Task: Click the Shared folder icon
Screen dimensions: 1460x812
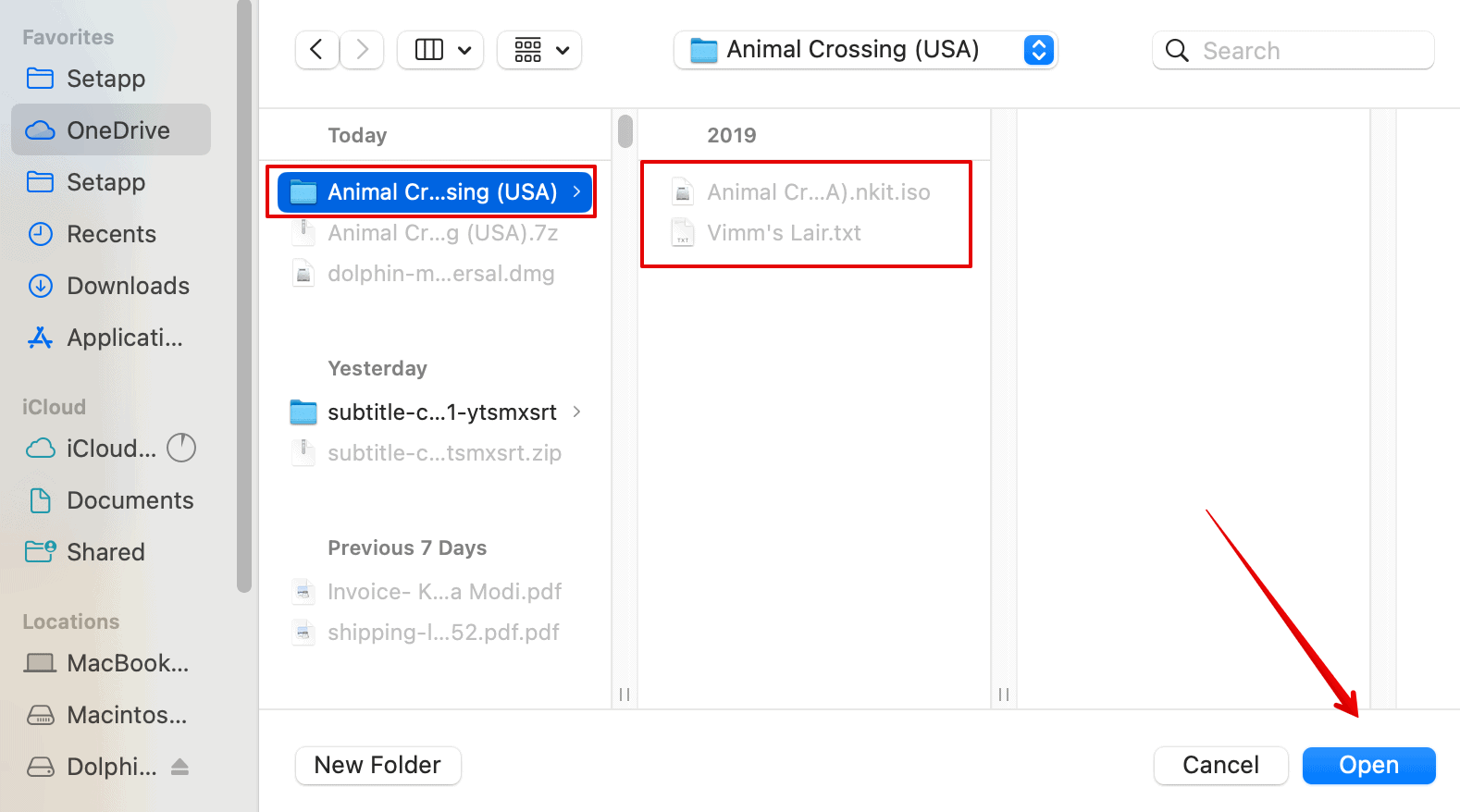Action: click(x=40, y=552)
